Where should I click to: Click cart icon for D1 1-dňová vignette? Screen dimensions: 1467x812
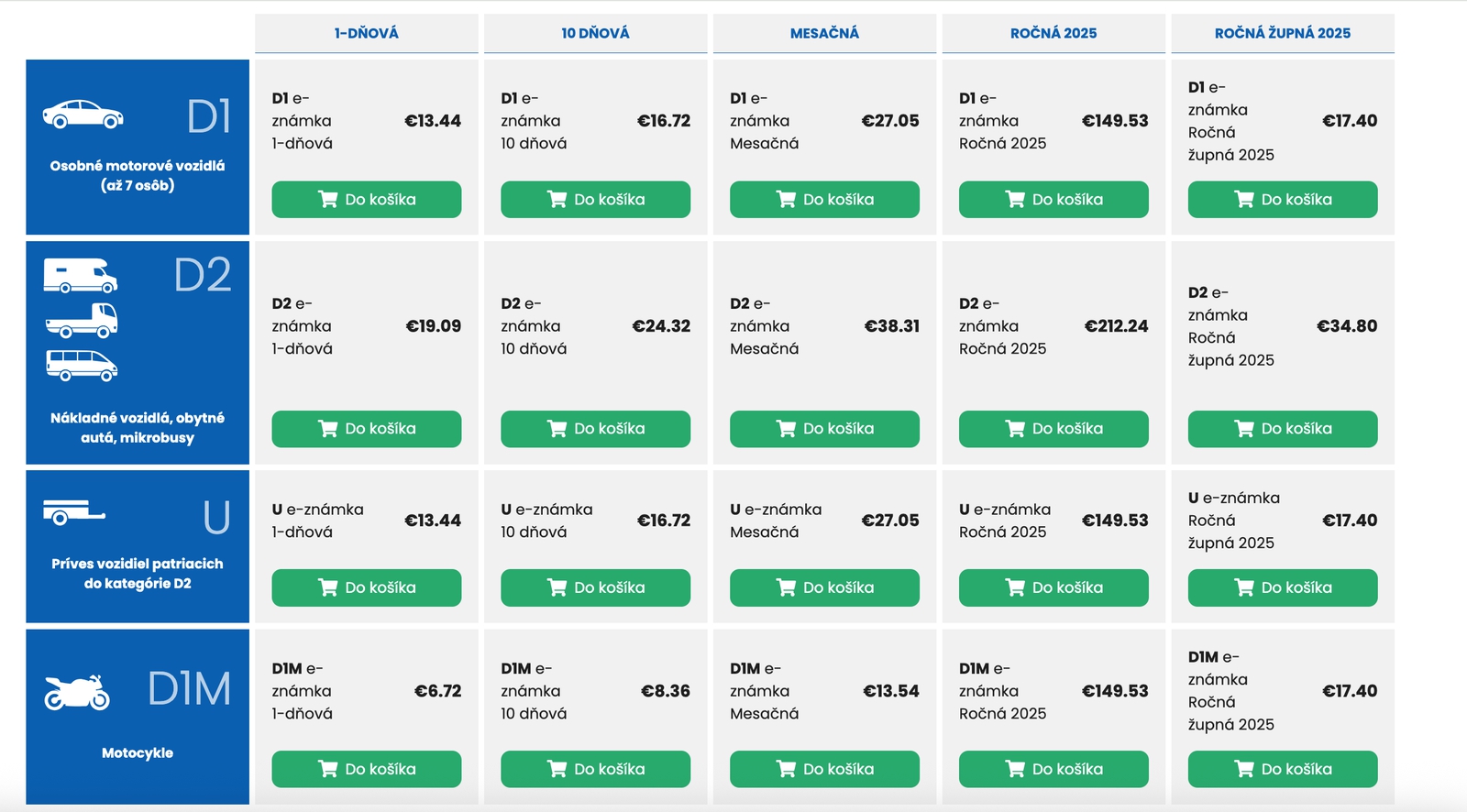[x=327, y=200]
